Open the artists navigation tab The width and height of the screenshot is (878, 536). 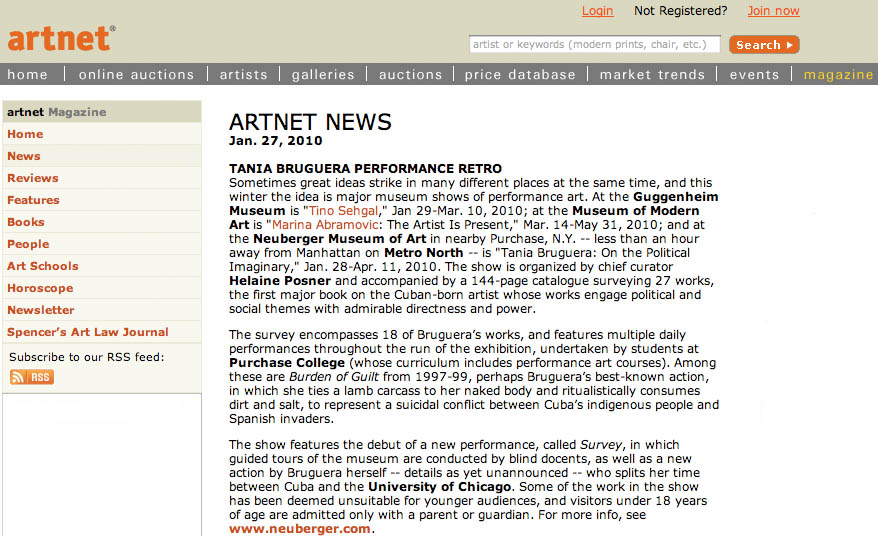[244, 75]
